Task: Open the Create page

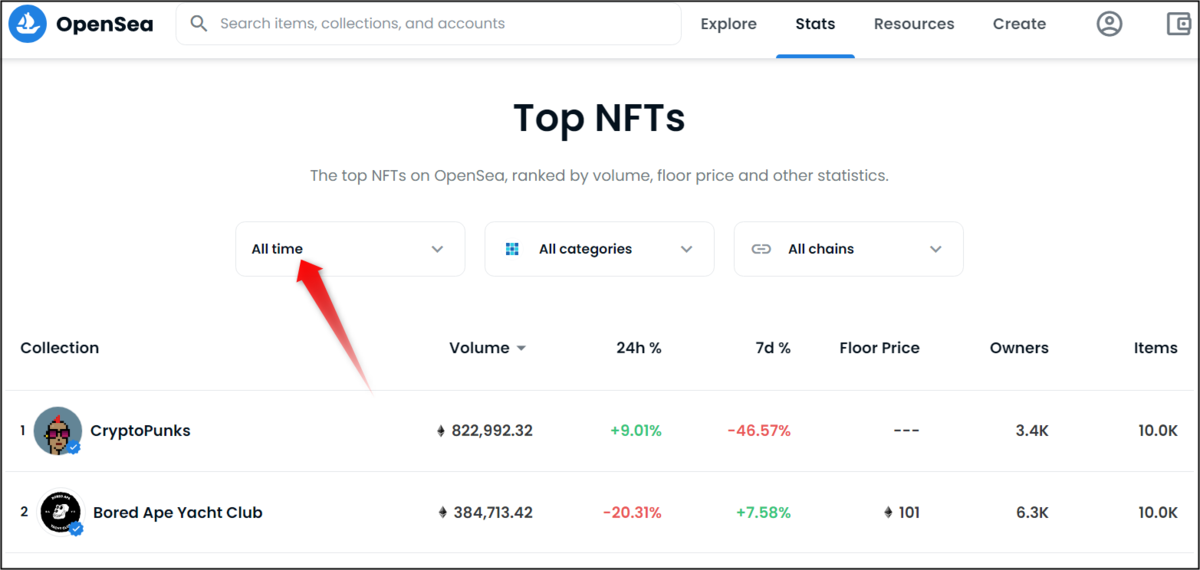Action: [1019, 24]
